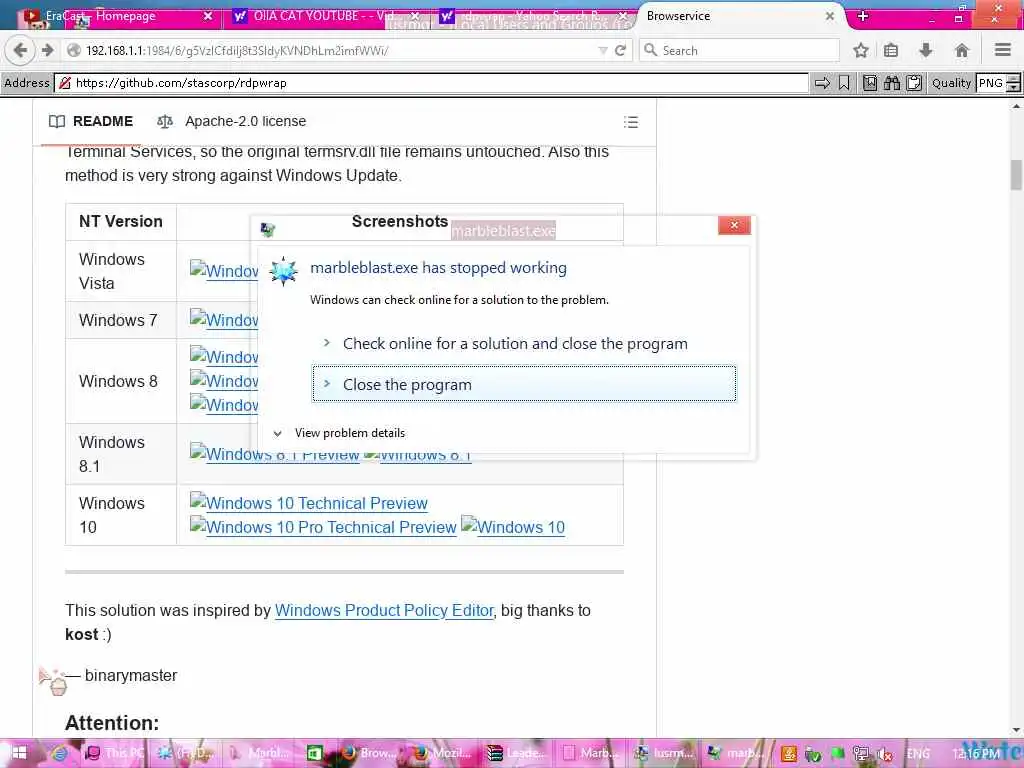Open the Windows Start button
1024x768 pixels.
point(18,754)
